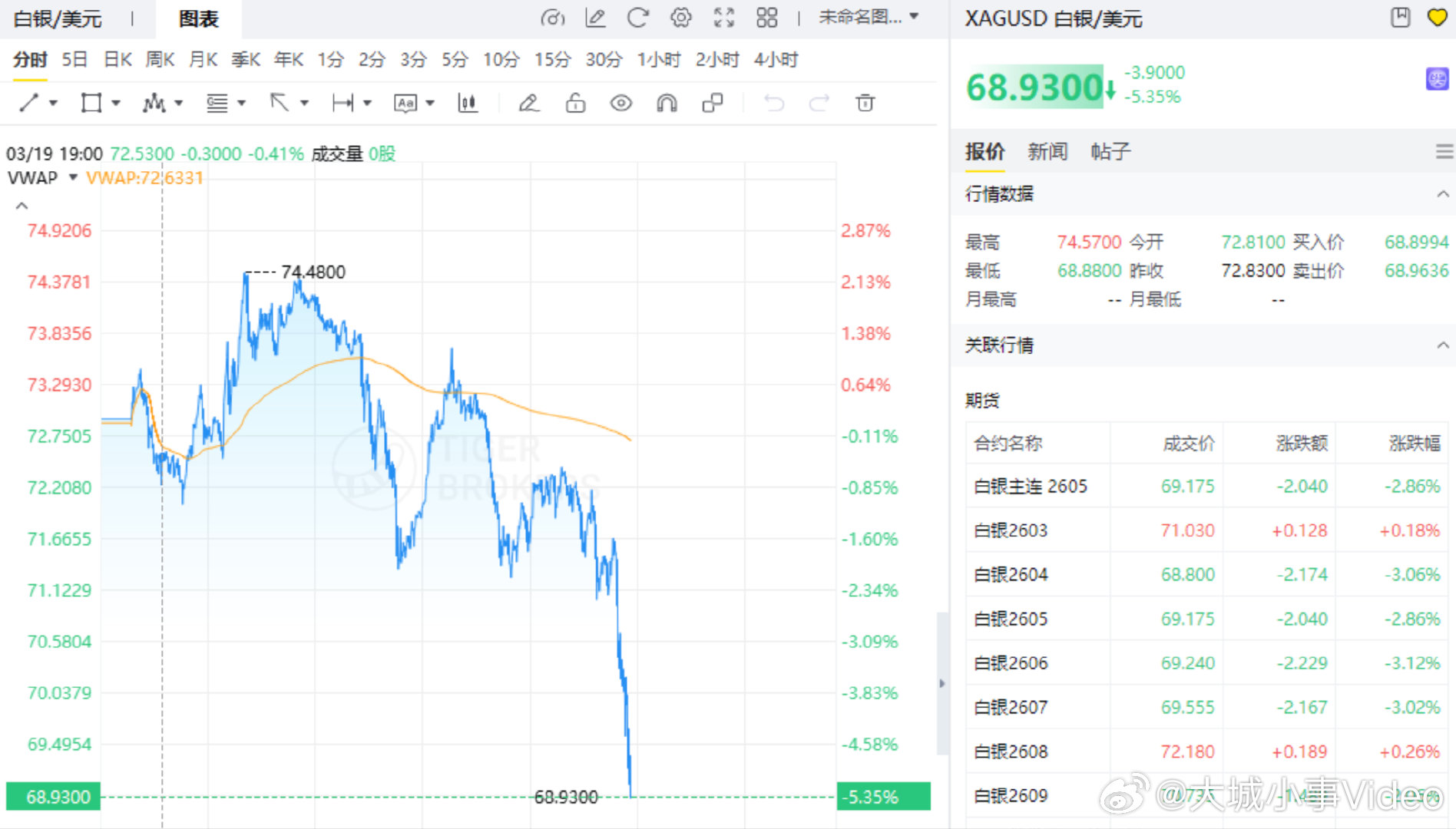The width and height of the screenshot is (1456, 829).
Task: Open the text annotation Aa tool
Action: [405, 102]
